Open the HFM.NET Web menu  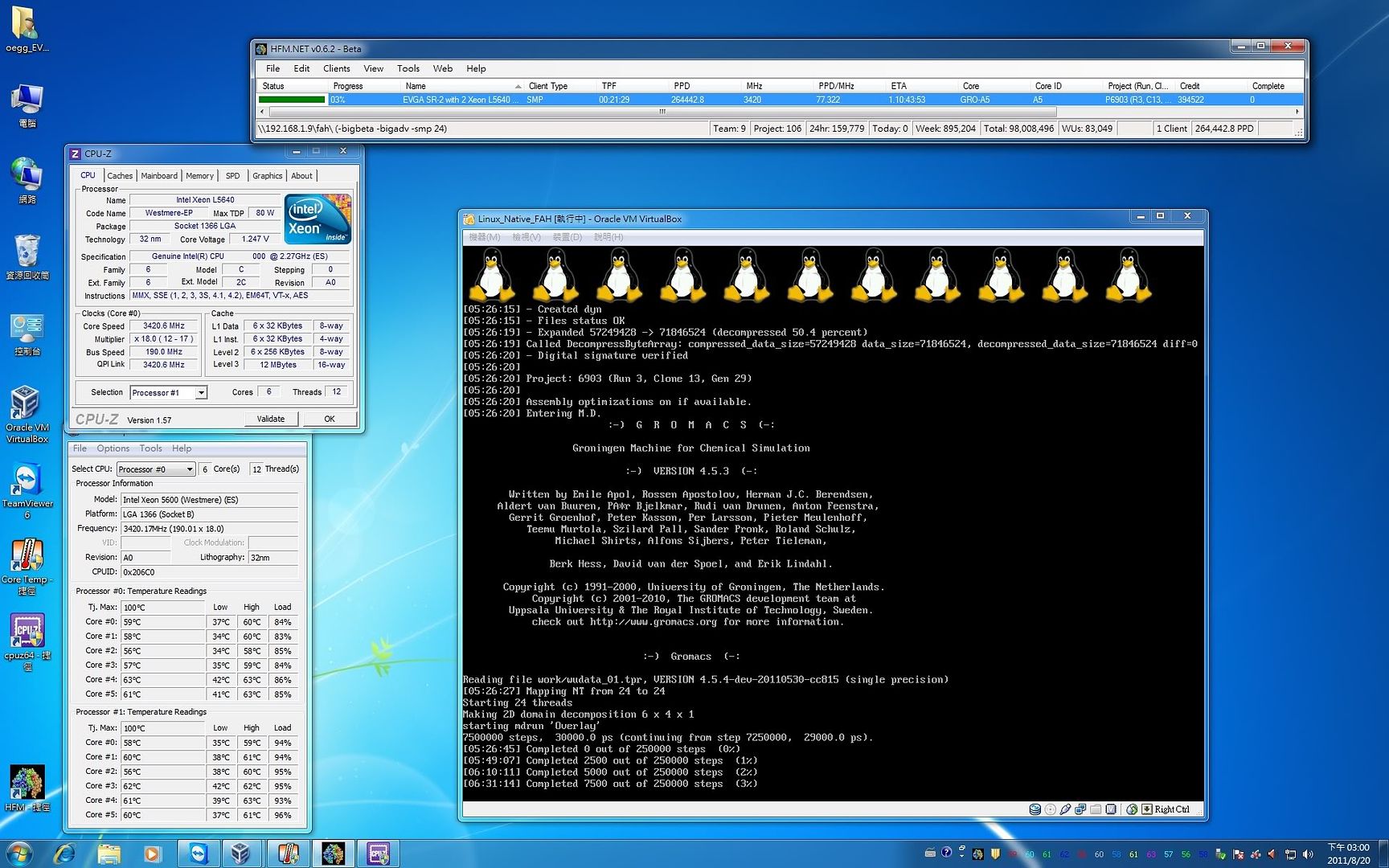click(442, 68)
